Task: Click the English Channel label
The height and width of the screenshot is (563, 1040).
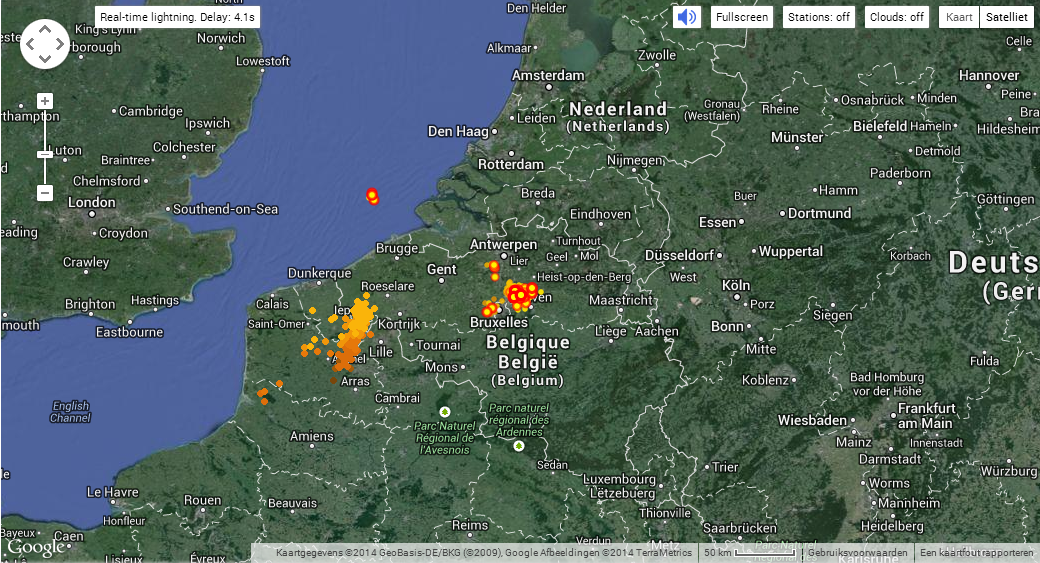Action: click(70, 412)
